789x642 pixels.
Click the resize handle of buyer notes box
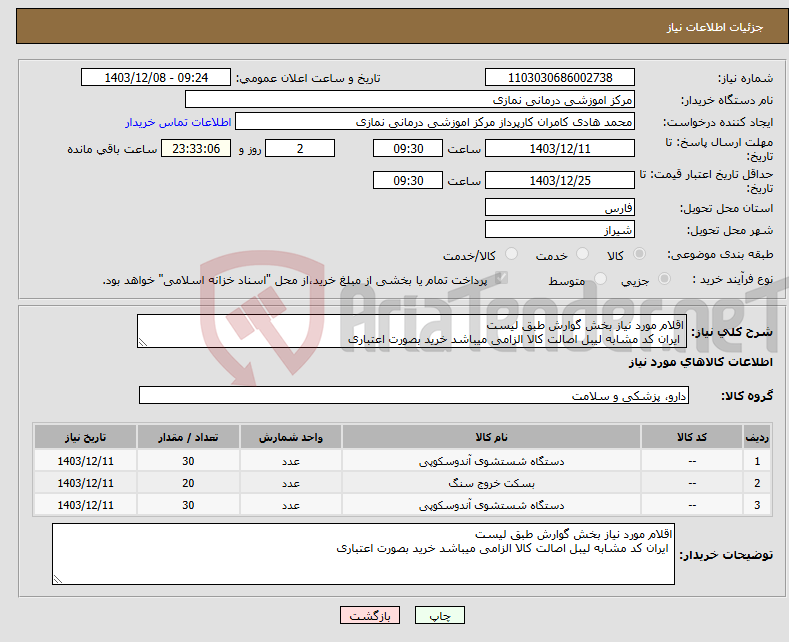pyautogui.click(x=58, y=579)
